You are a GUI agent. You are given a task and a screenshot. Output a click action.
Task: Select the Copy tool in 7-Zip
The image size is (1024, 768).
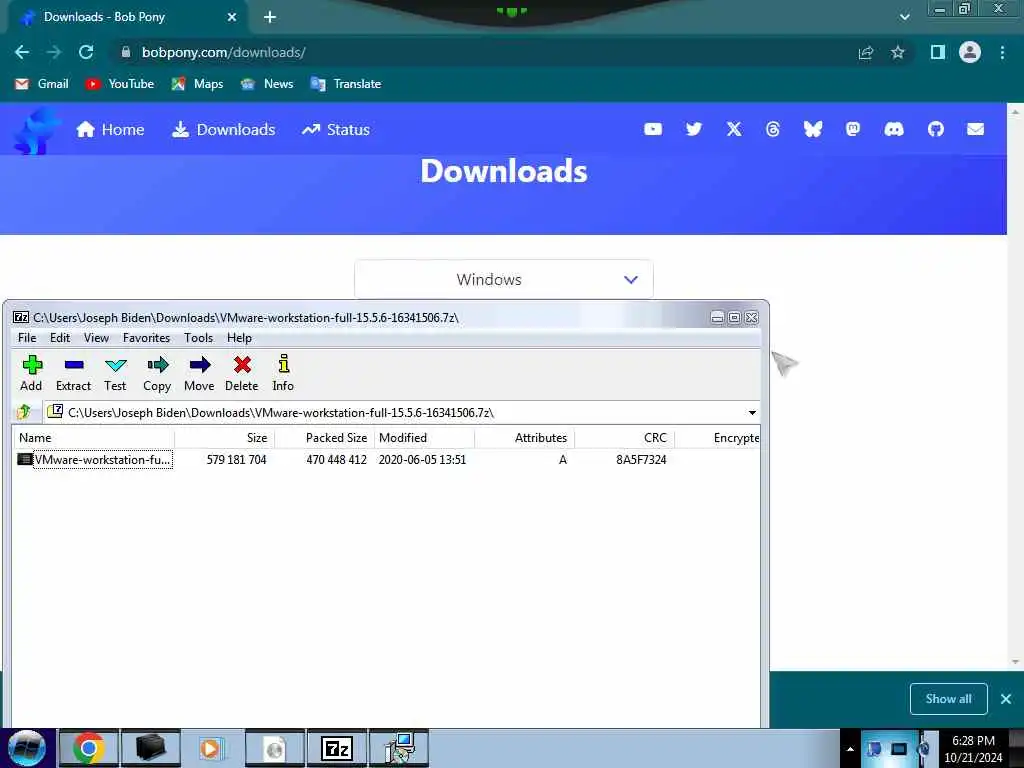click(157, 373)
